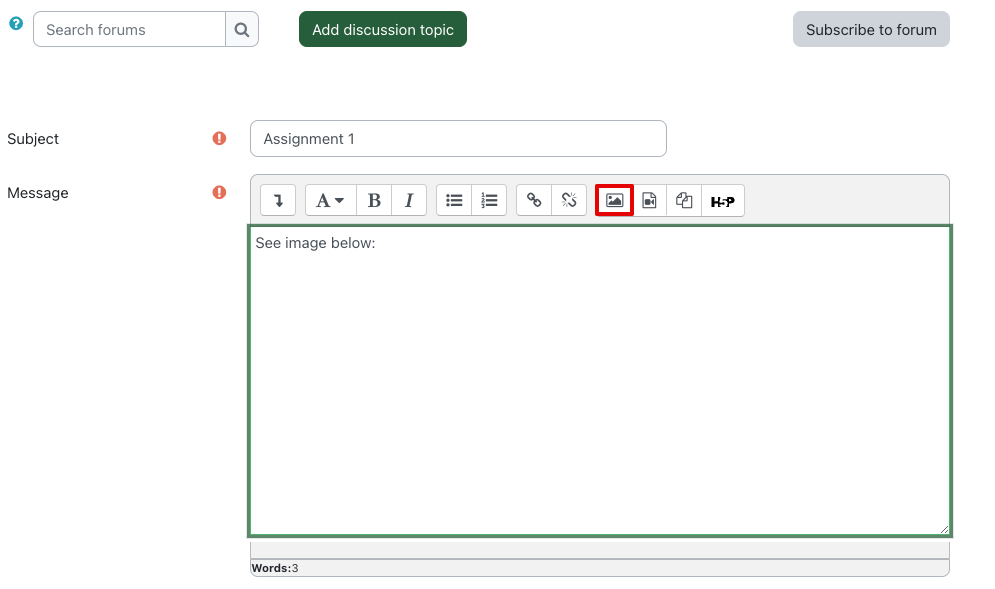Apply unordered bullet list

[454, 200]
